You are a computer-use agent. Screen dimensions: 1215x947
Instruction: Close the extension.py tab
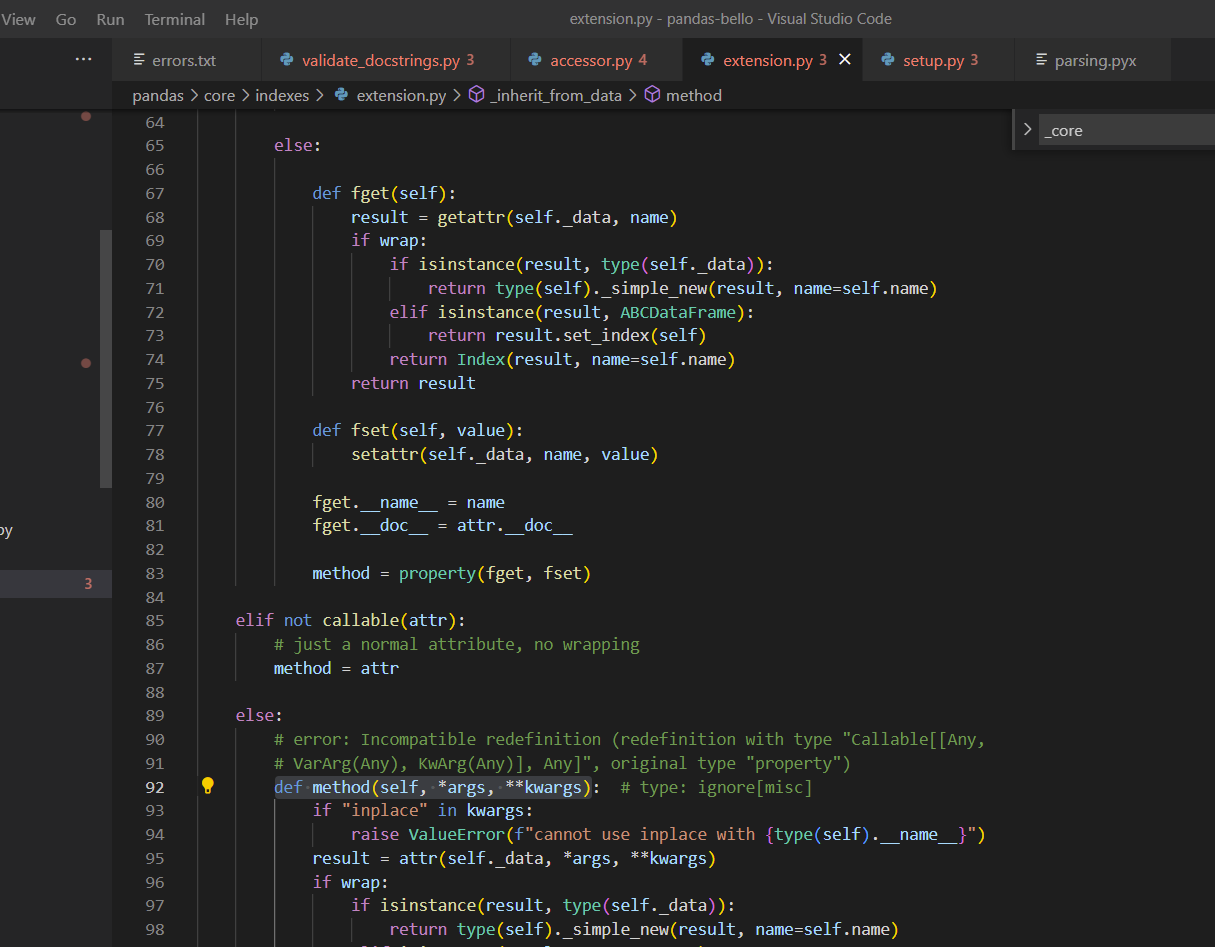(844, 60)
